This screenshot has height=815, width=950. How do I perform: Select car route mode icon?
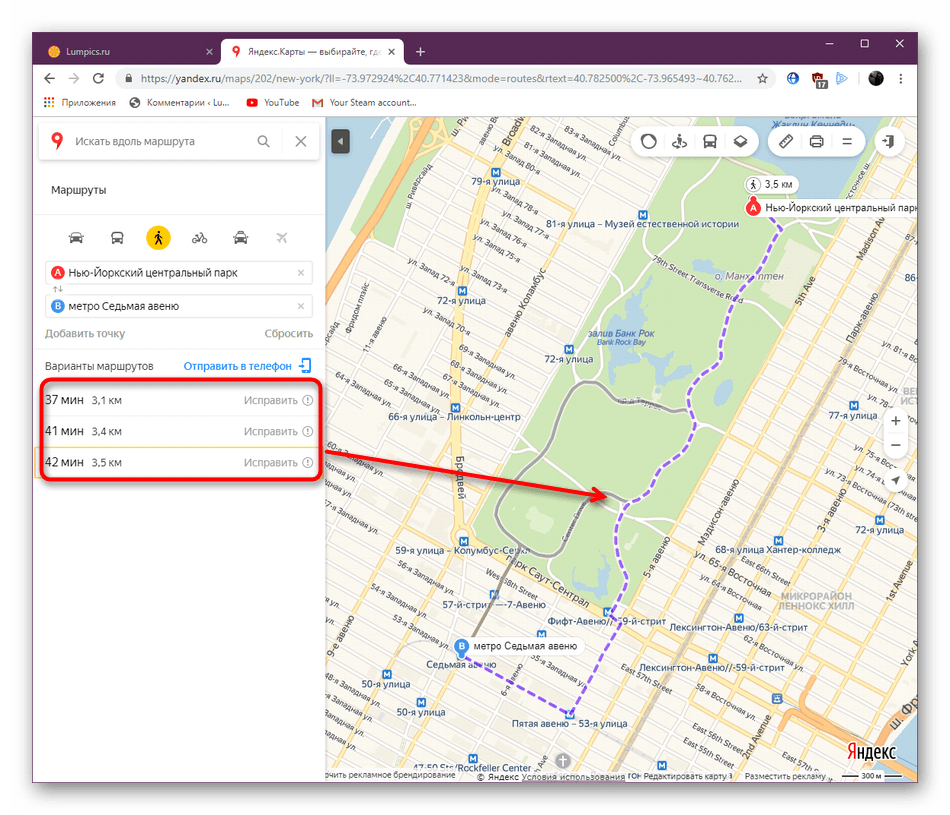[76, 238]
